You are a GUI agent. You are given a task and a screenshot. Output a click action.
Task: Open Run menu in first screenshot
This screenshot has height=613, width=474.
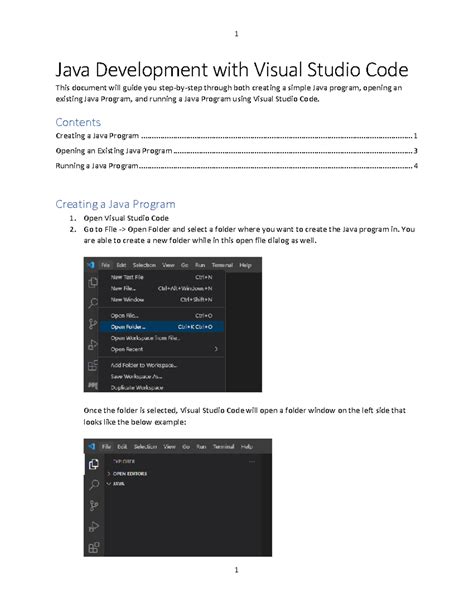click(200, 265)
